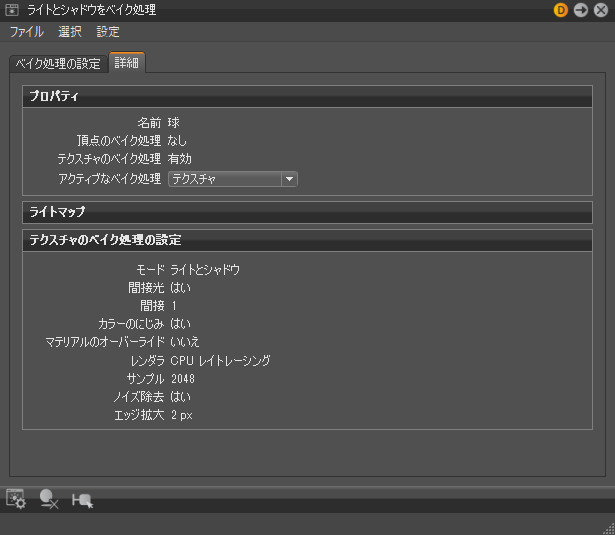Click the window icon beside the title
615x535 pixels.
coord(12,10)
